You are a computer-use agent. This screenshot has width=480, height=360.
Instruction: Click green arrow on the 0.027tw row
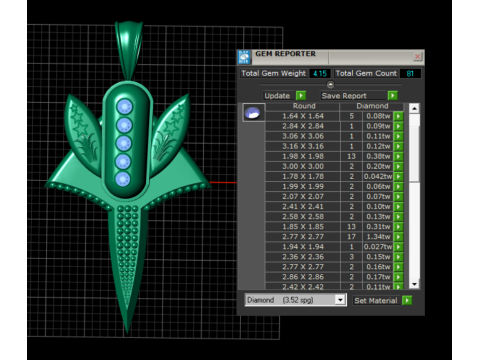[398, 247]
